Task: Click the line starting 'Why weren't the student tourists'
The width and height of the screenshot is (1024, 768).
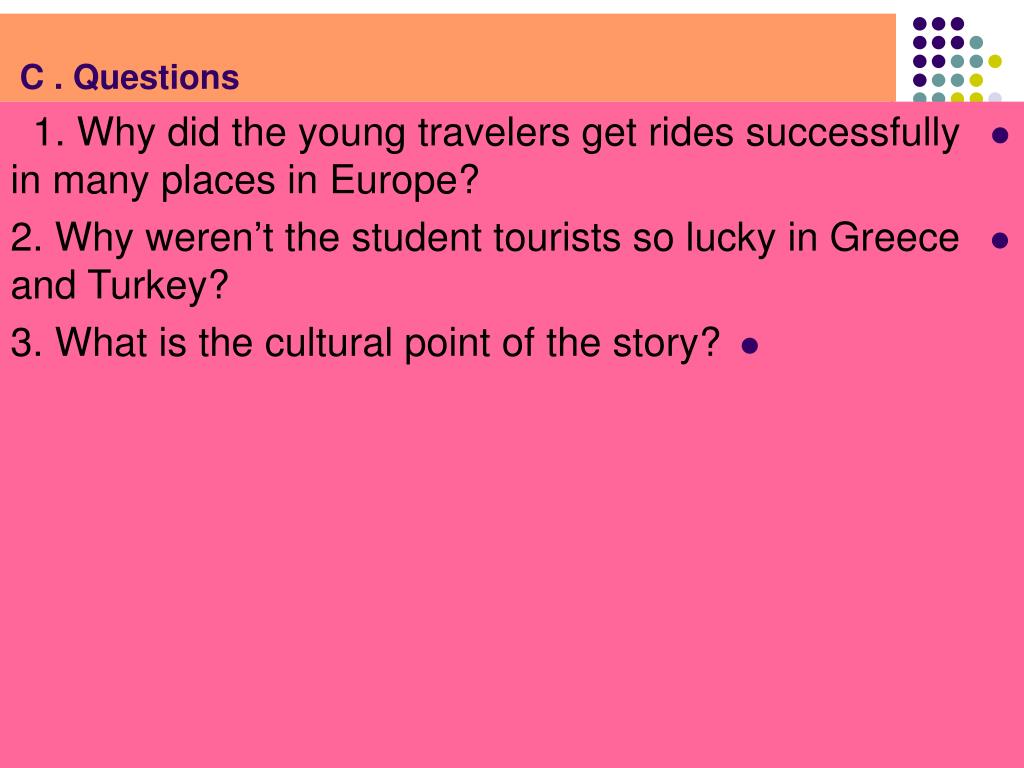Action: [x=507, y=238]
